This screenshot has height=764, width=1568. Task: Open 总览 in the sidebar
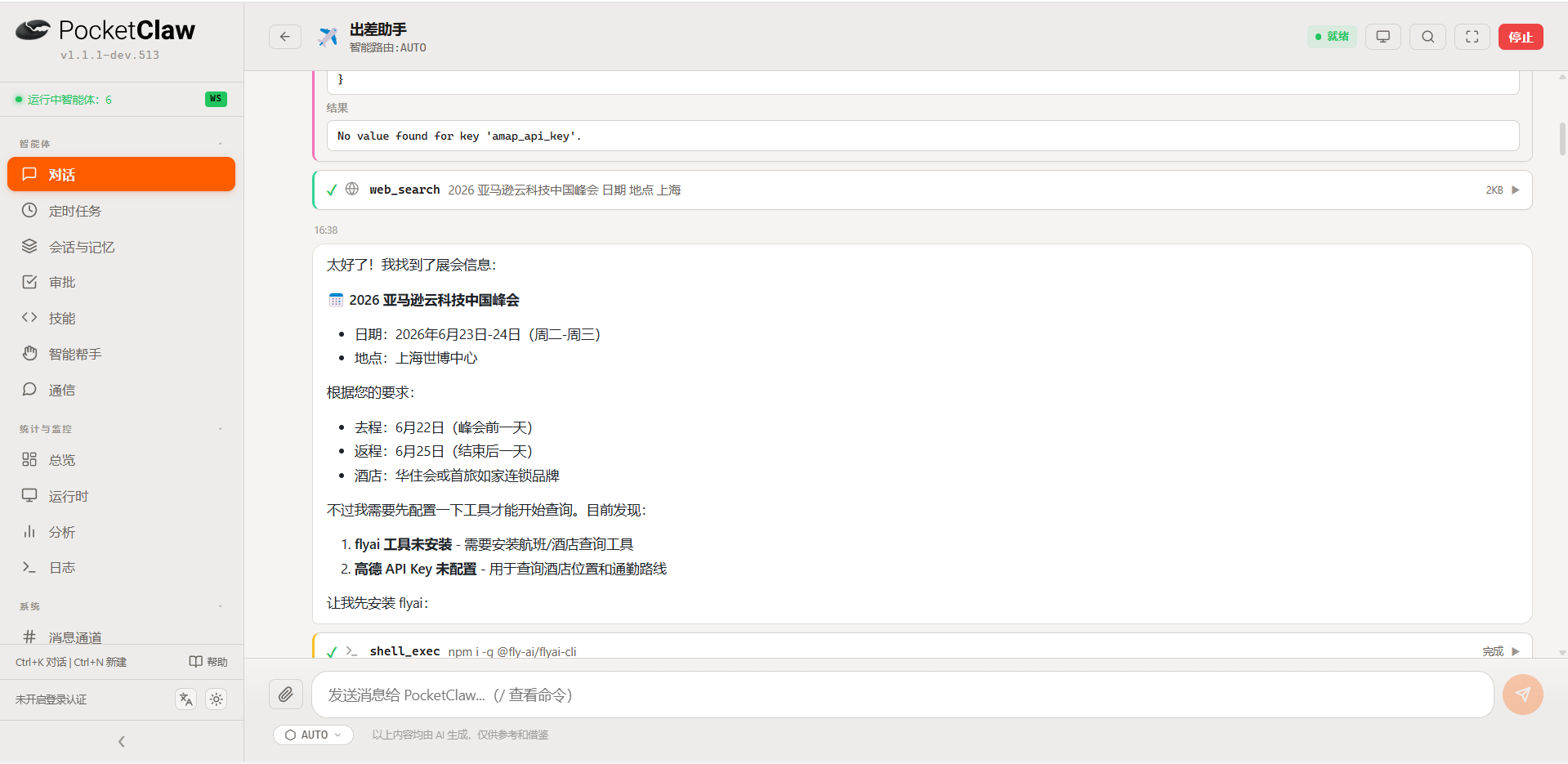click(121, 460)
